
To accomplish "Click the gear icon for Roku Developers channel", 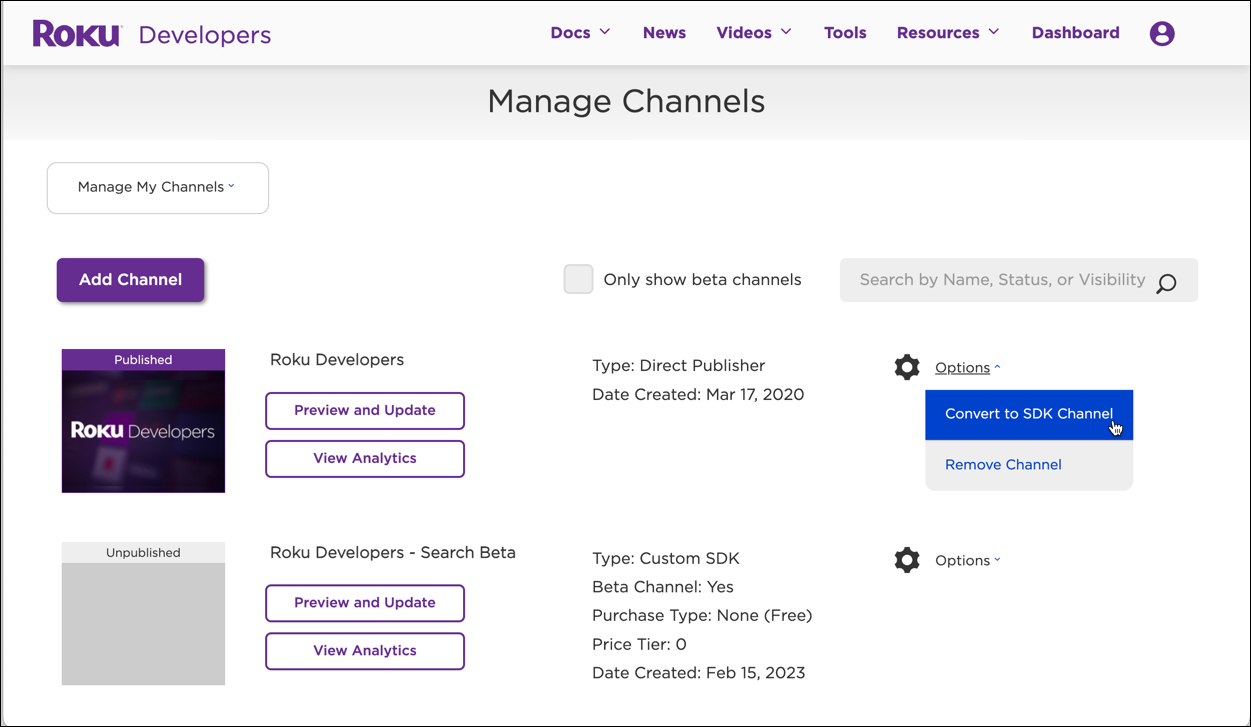I will tap(906, 367).
